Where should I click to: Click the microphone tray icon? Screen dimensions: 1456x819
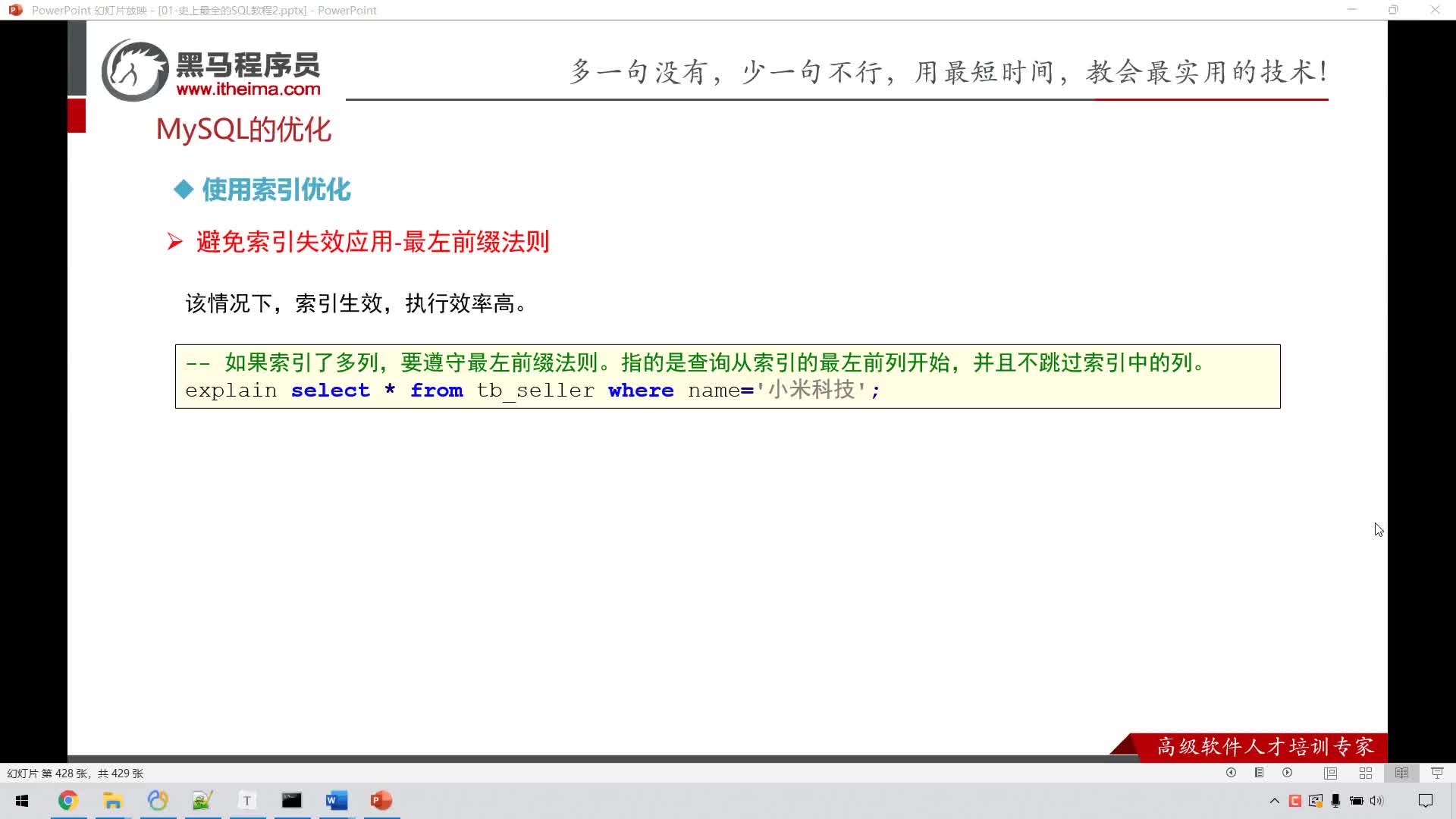[x=1335, y=801]
